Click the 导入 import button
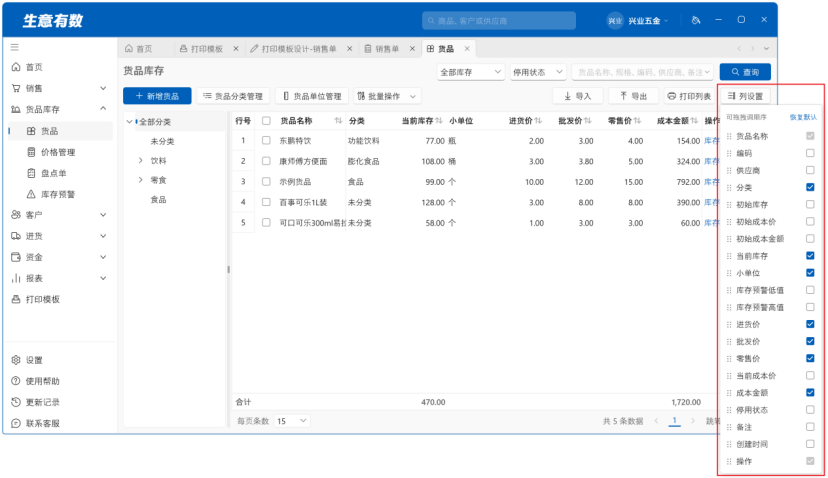 click(x=578, y=96)
